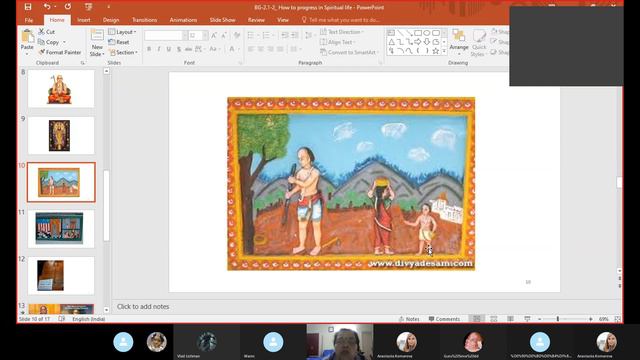The image size is (640, 360).
Task: Toggle Italic formatting
Action: tap(159, 49)
